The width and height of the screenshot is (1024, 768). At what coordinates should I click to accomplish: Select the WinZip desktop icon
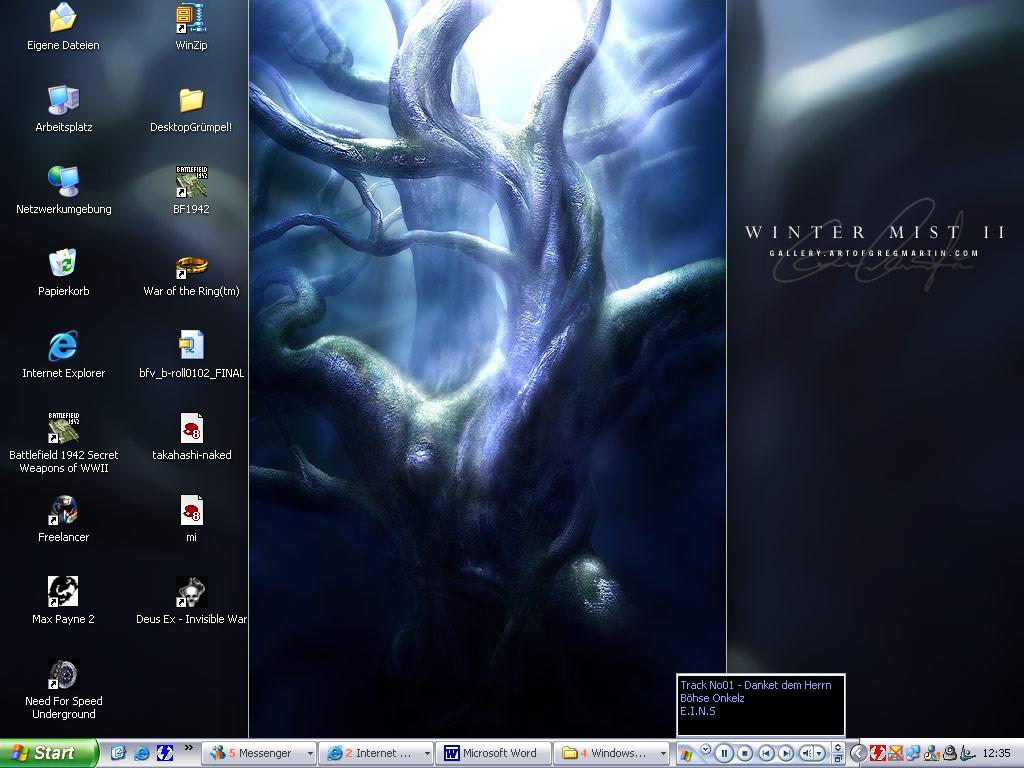191,18
